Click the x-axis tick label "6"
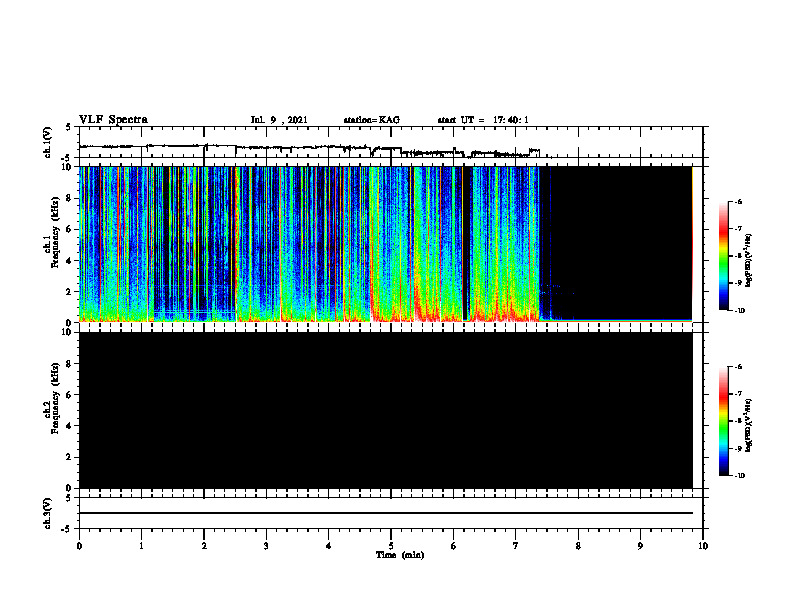The height and width of the screenshot is (612, 792). [454, 546]
